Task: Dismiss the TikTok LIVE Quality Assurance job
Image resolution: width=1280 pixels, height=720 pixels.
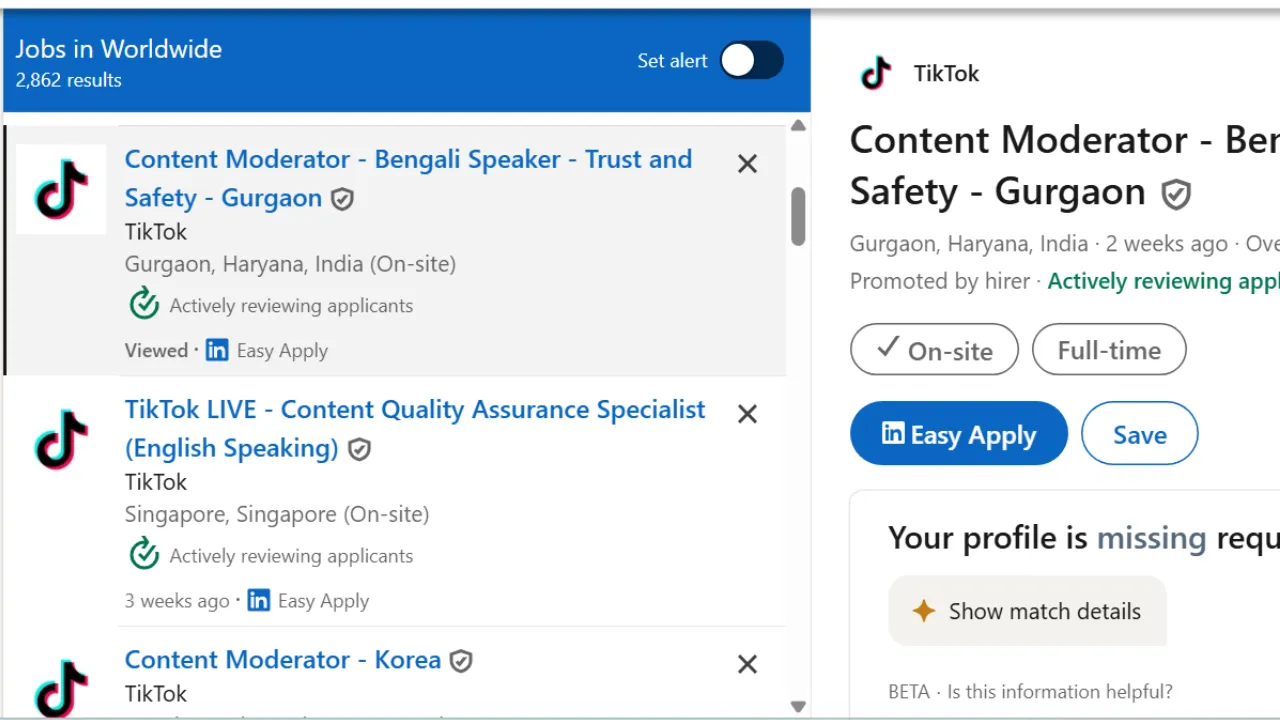Action: point(747,414)
